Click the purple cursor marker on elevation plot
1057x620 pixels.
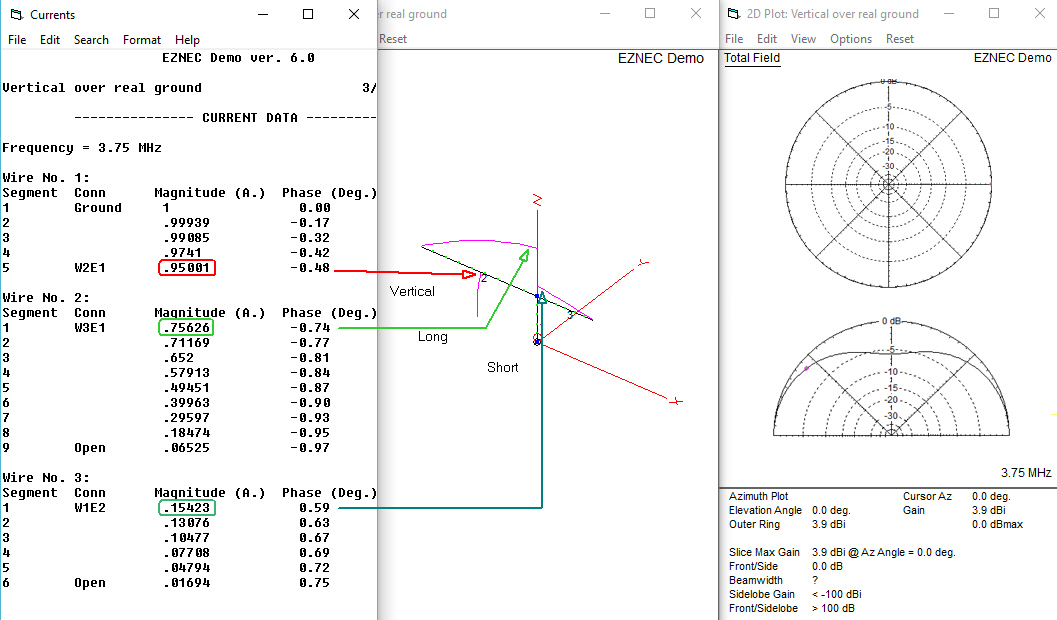[806, 368]
